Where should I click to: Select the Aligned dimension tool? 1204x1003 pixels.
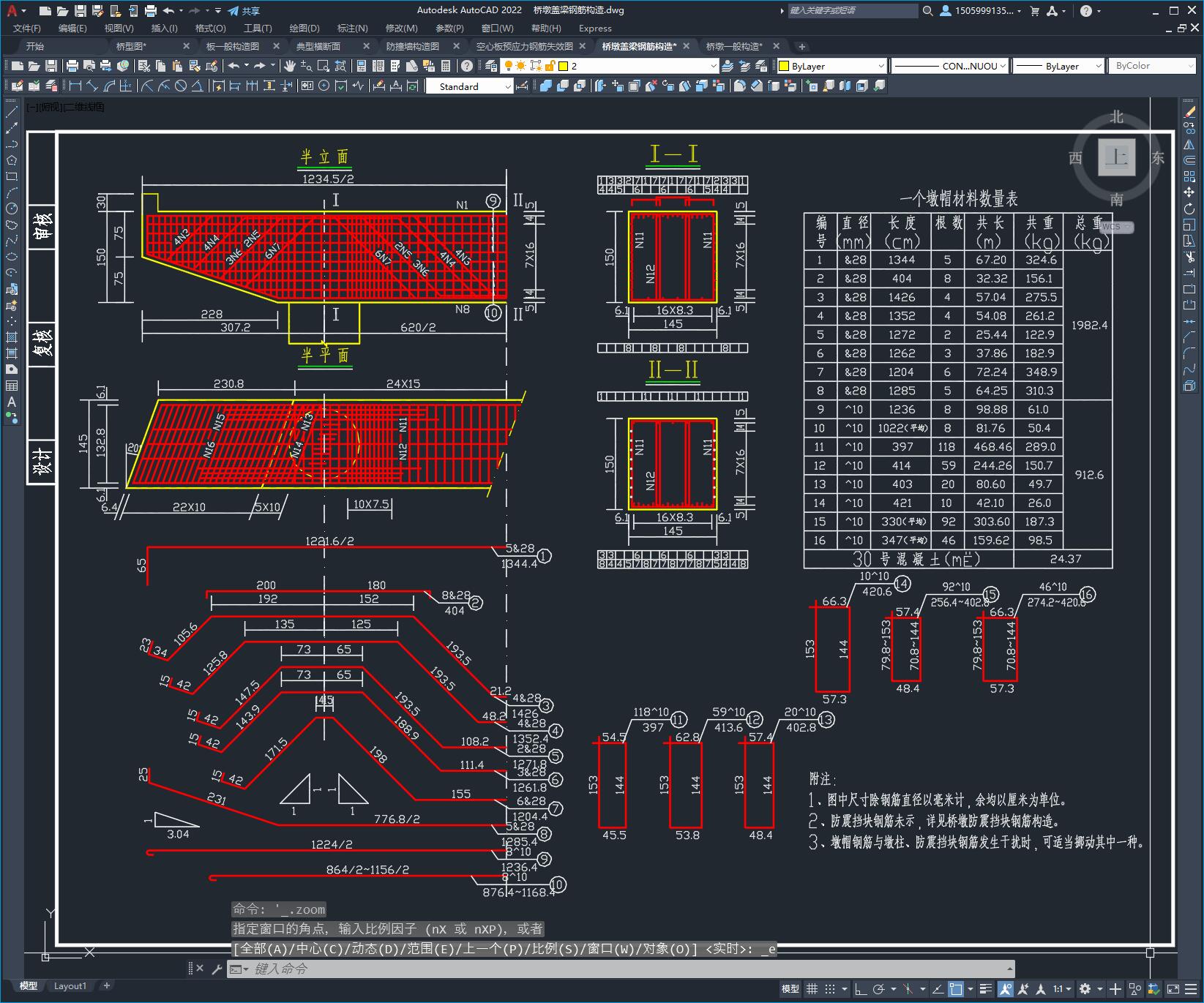pyautogui.click(x=91, y=86)
